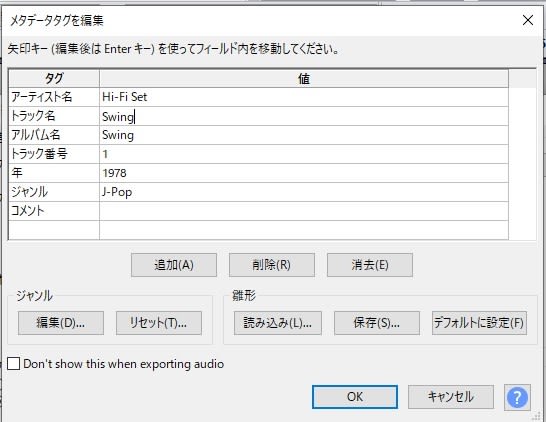
Task: Click the 追加(A) add button
Action: (174, 265)
